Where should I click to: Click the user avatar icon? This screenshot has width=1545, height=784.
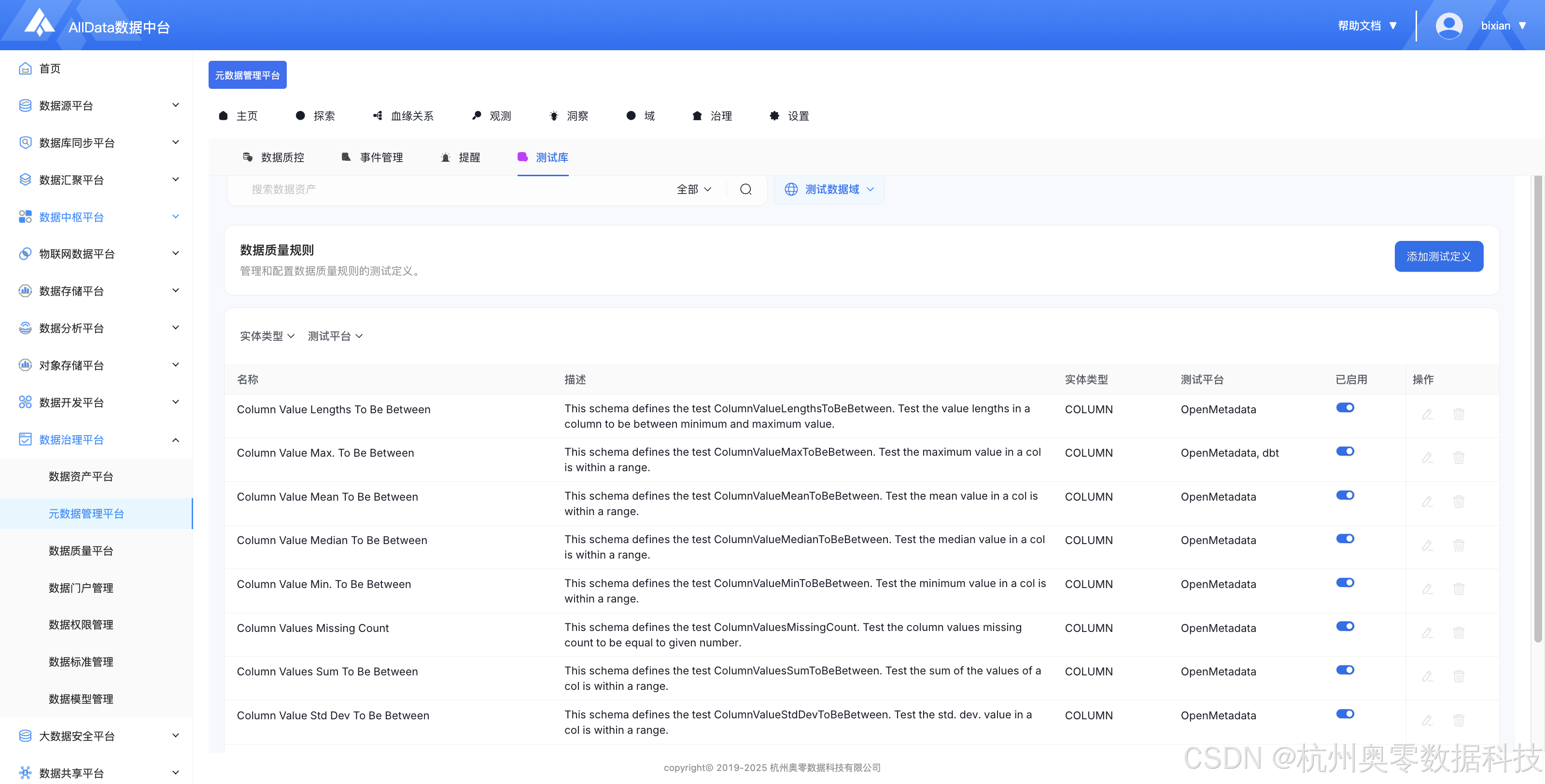1448,26
